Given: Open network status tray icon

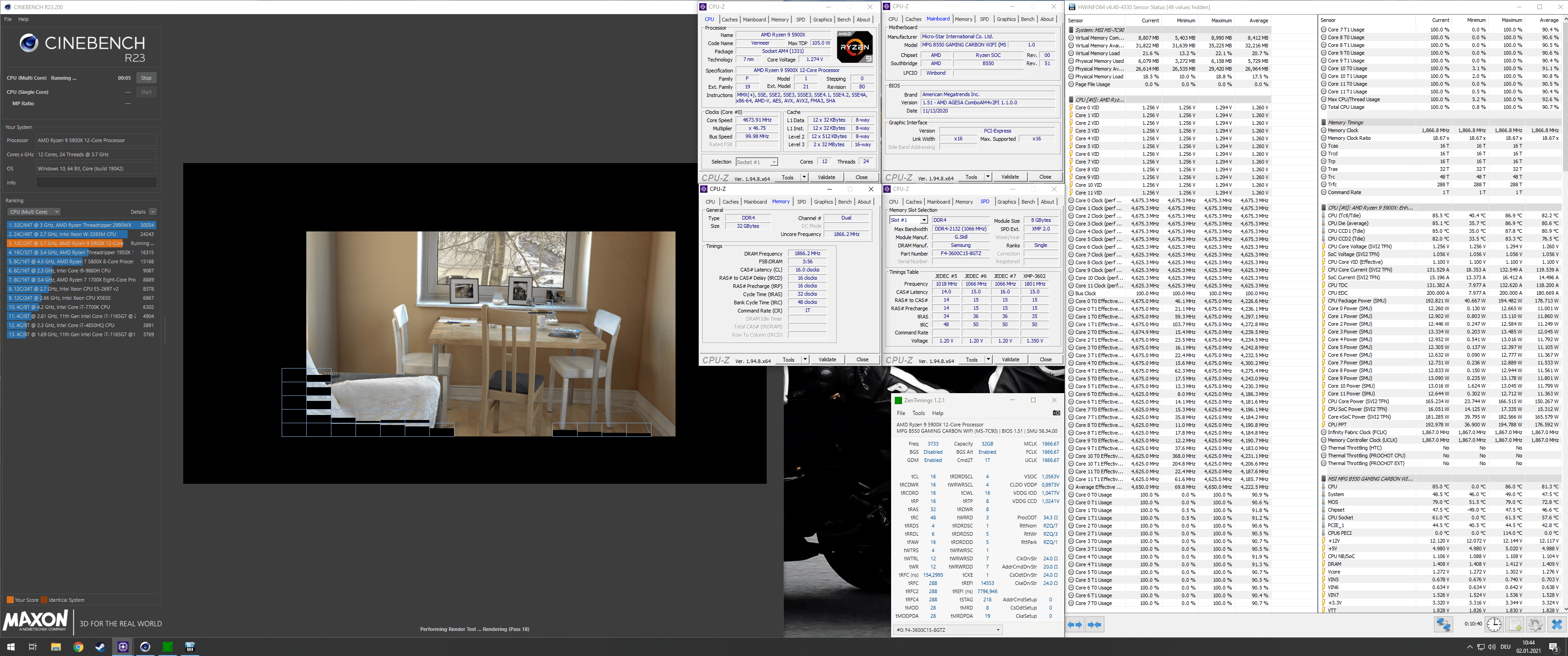Looking at the screenshot, I should (x=1481, y=647).
